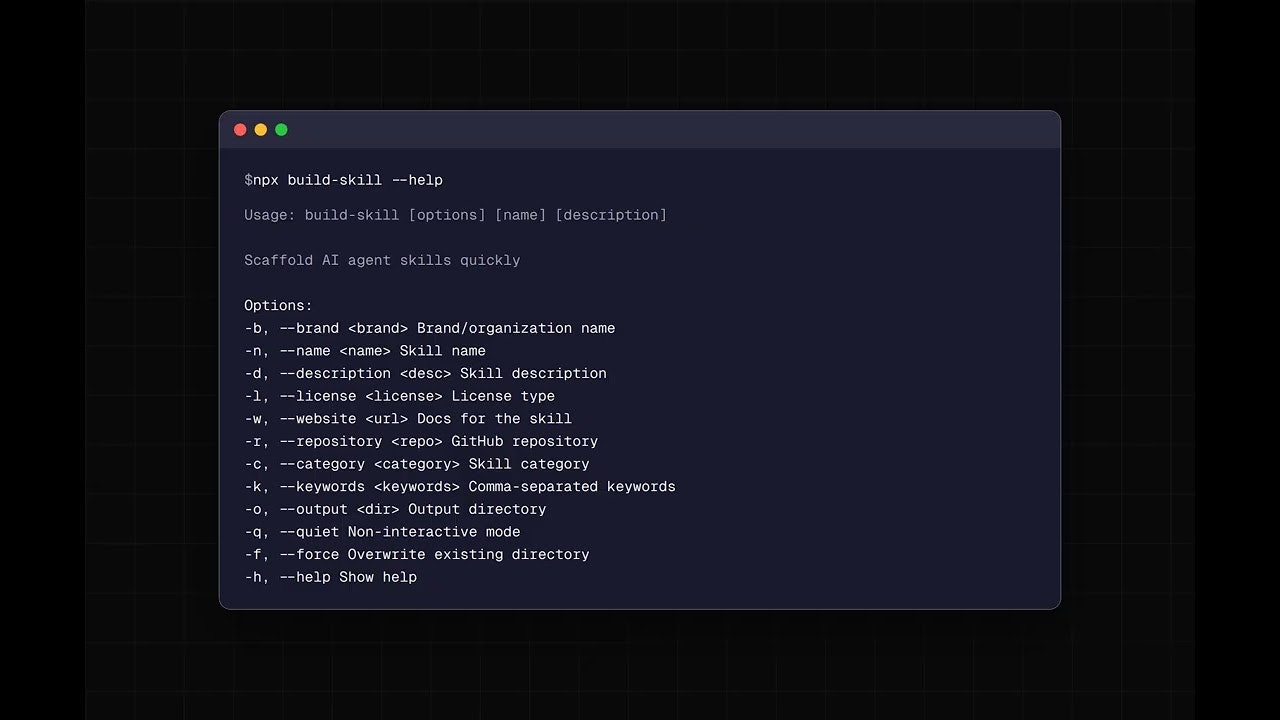Expand the Options section header
The width and height of the screenshot is (1280, 720).
[278, 305]
